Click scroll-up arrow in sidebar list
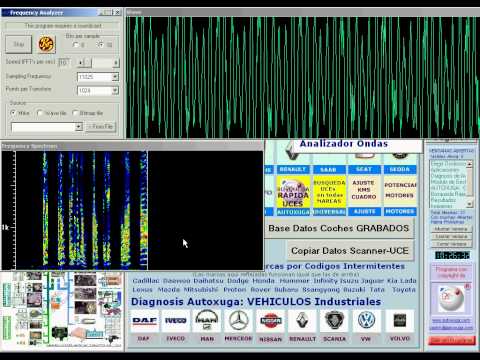The height and width of the screenshot is (360, 480). click(x=469, y=164)
